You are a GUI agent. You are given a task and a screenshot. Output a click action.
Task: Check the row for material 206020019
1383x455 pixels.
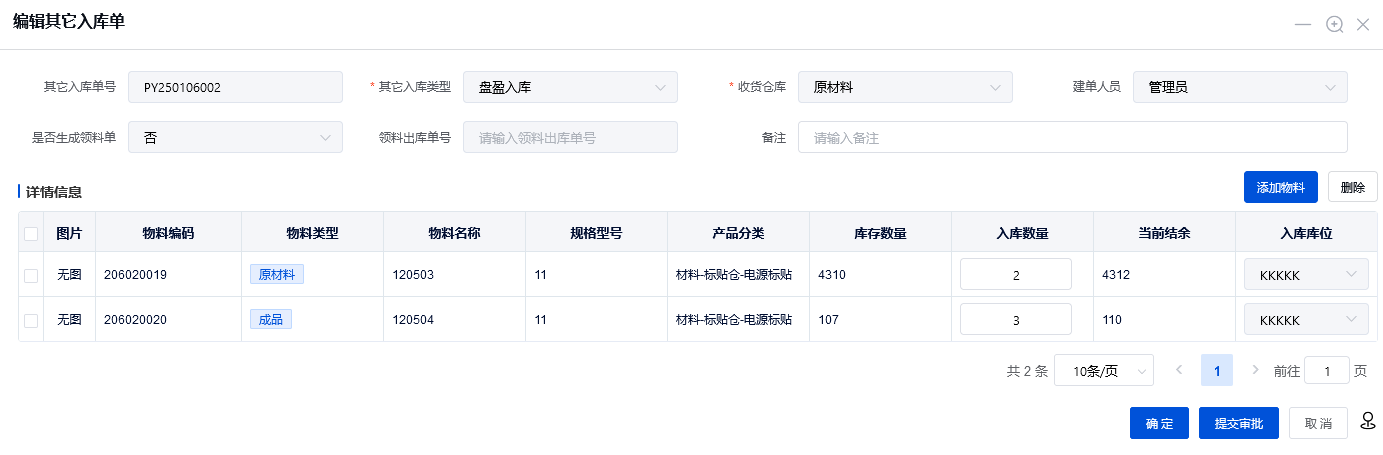point(31,275)
